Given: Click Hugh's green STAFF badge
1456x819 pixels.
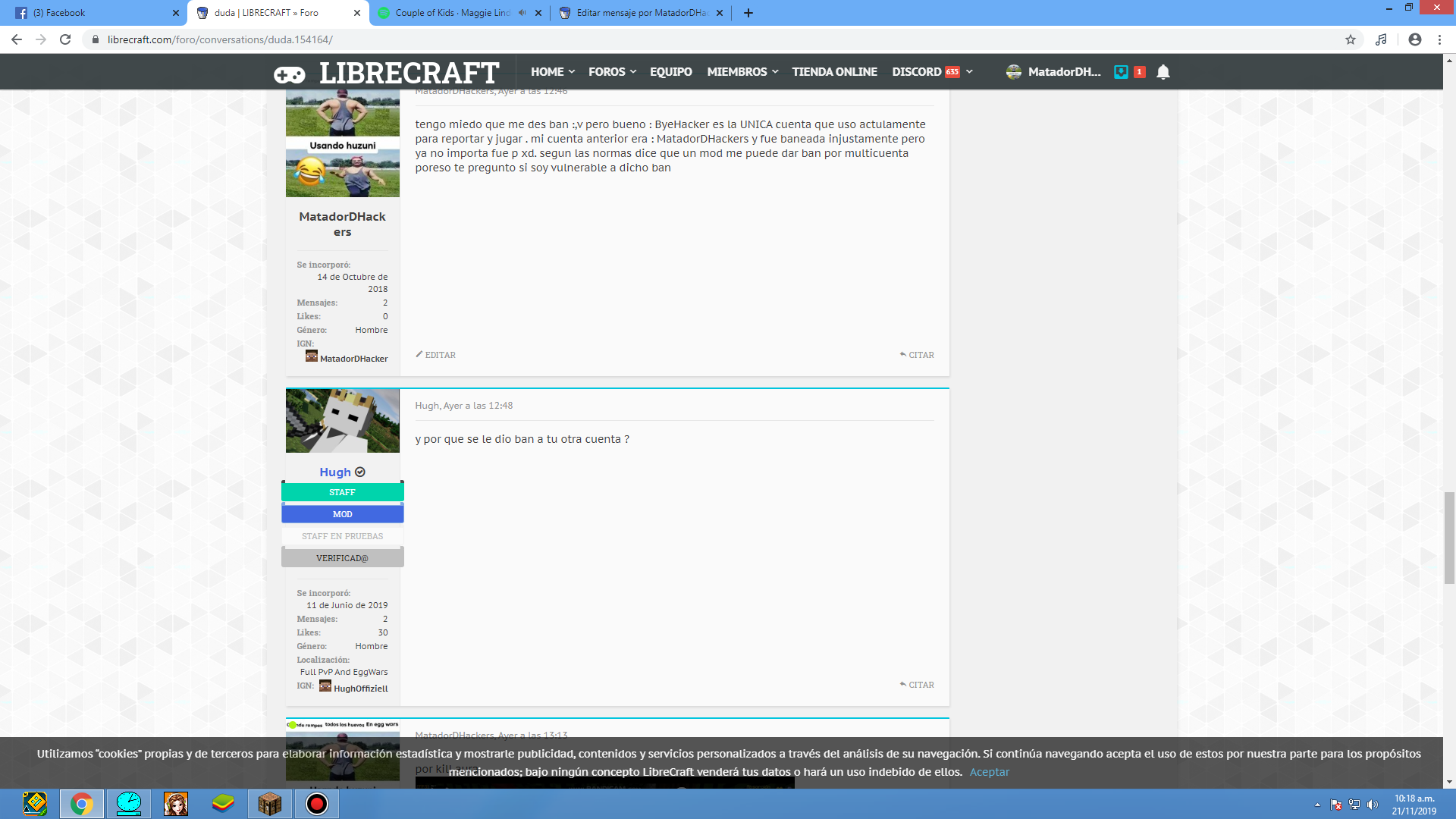Looking at the screenshot, I should pos(342,492).
